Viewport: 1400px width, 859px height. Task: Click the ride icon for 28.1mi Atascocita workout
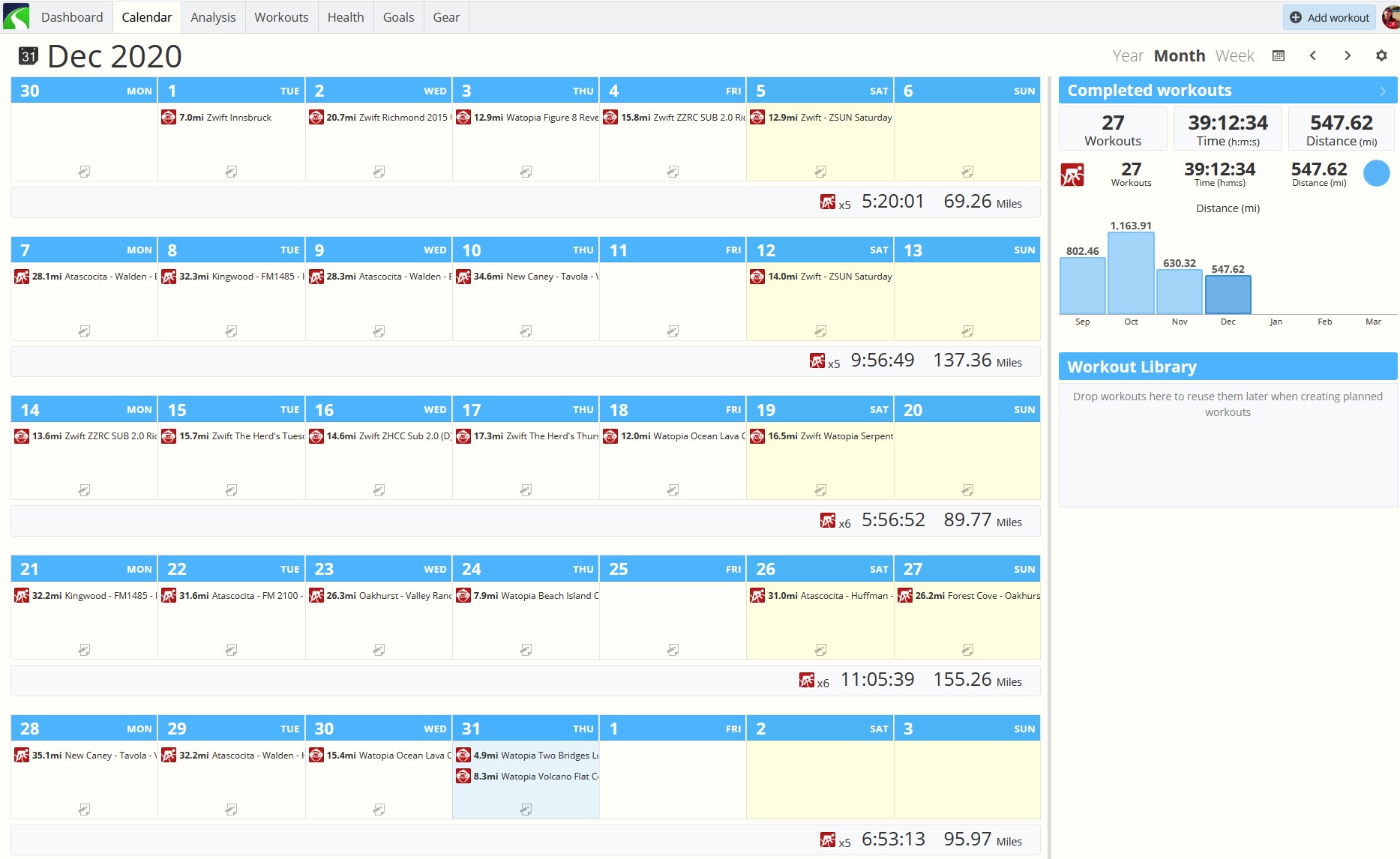pyautogui.click(x=22, y=277)
